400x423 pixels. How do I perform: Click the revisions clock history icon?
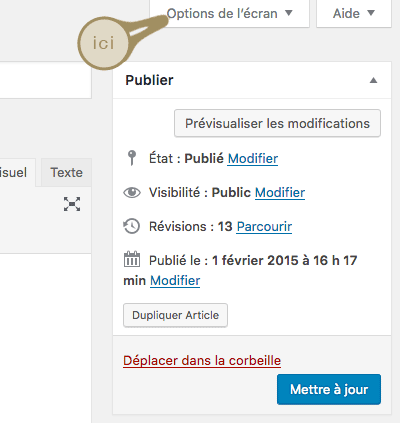[132, 226]
